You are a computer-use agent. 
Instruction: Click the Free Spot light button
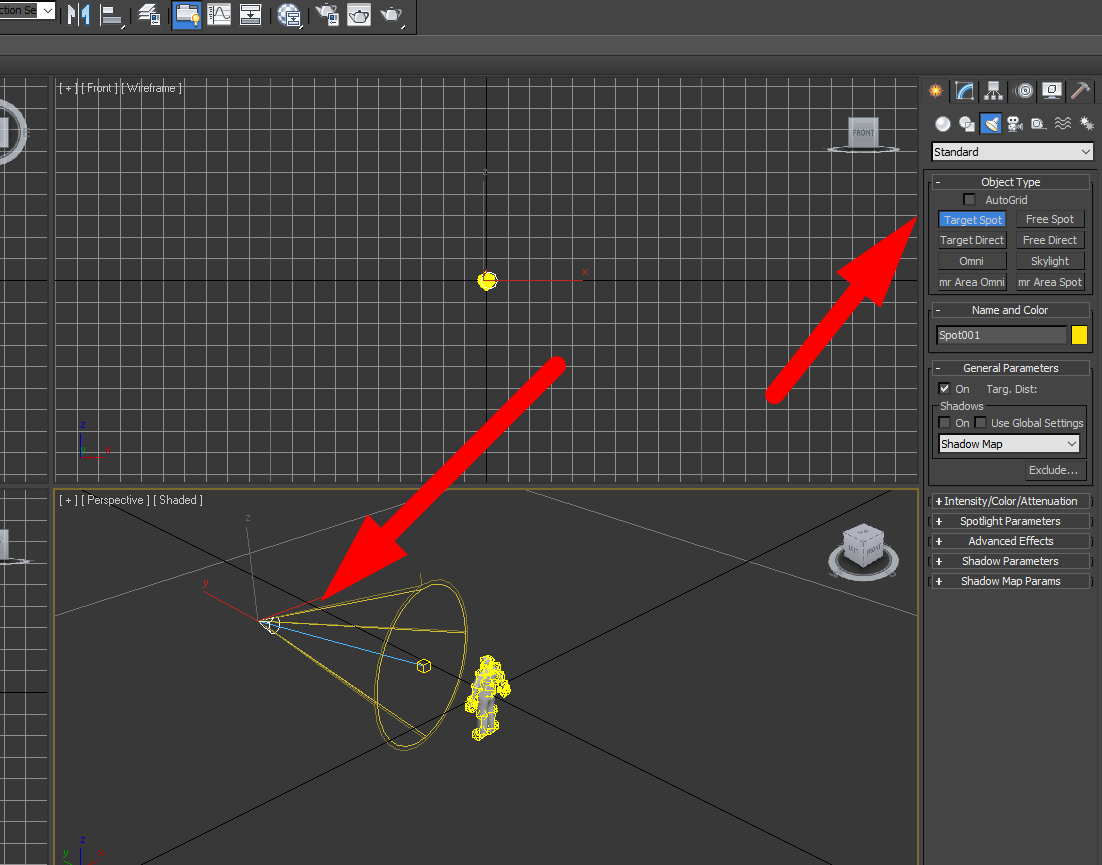click(x=1050, y=219)
